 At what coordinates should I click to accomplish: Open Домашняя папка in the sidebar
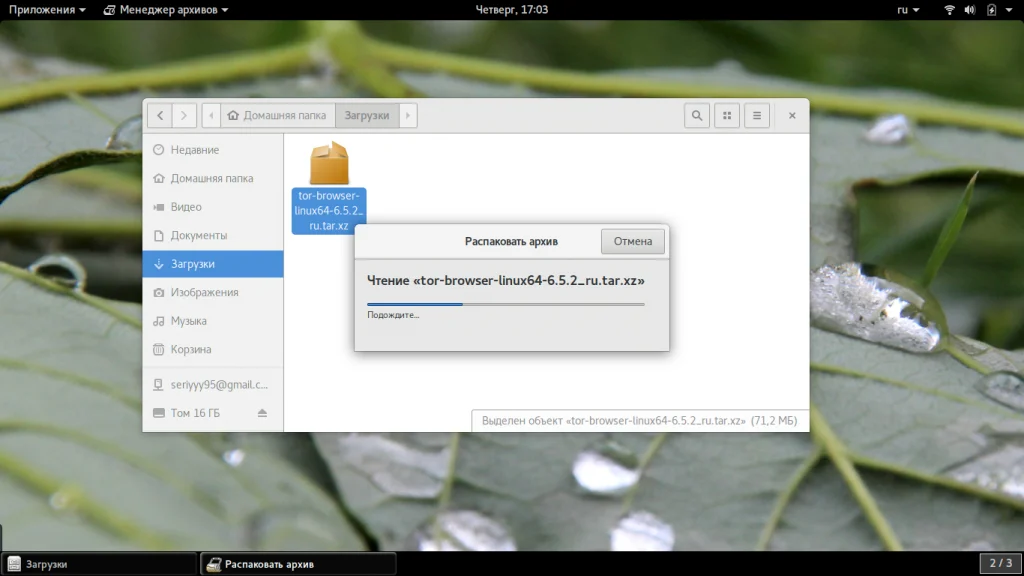coord(213,178)
